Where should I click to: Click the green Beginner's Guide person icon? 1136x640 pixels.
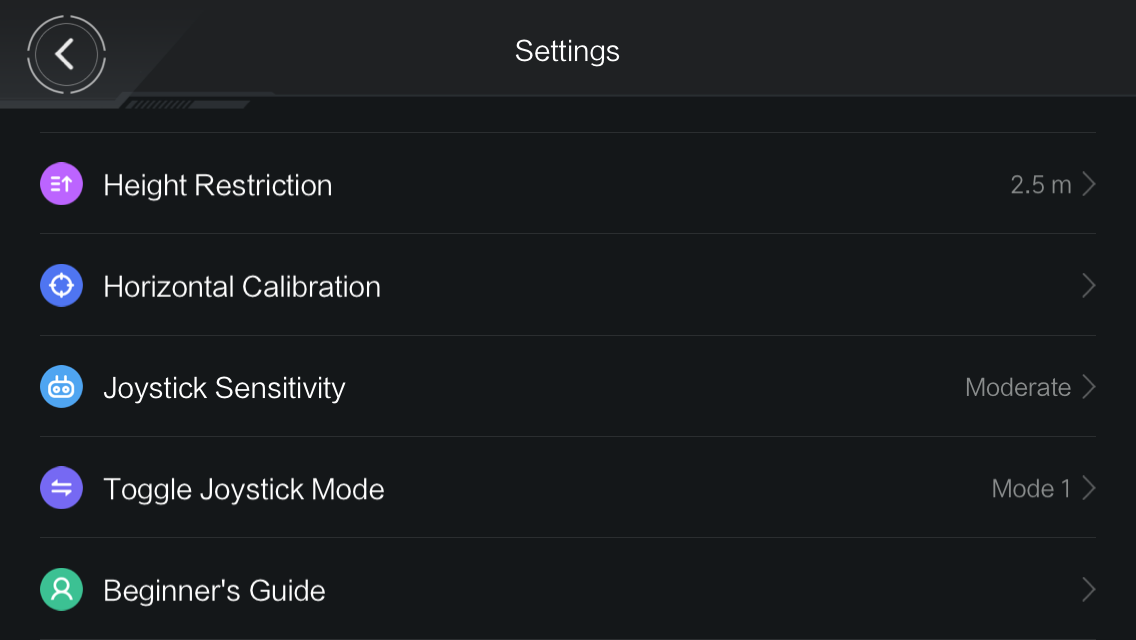click(62, 589)
